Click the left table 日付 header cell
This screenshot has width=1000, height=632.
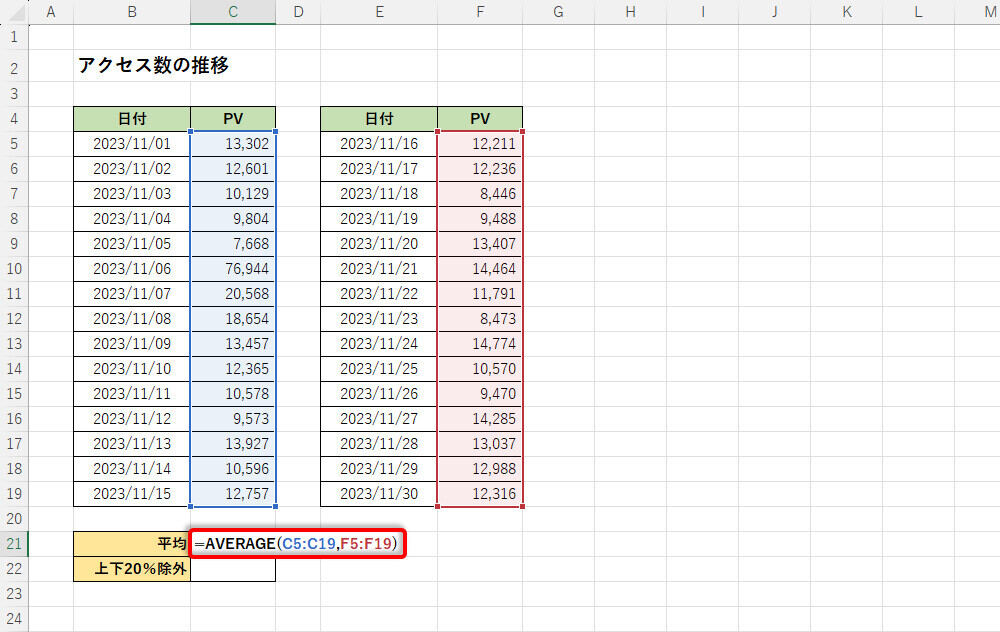(132, 119)
